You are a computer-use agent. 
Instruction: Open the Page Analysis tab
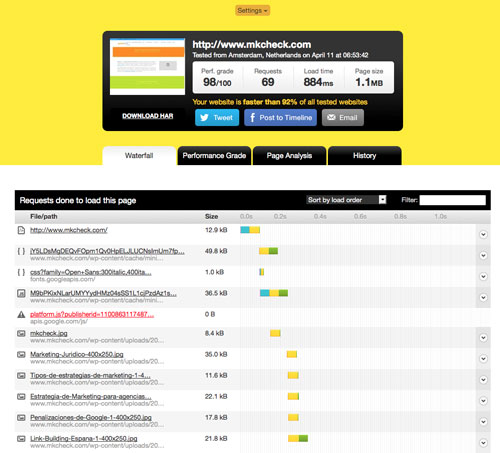(289, 156)
